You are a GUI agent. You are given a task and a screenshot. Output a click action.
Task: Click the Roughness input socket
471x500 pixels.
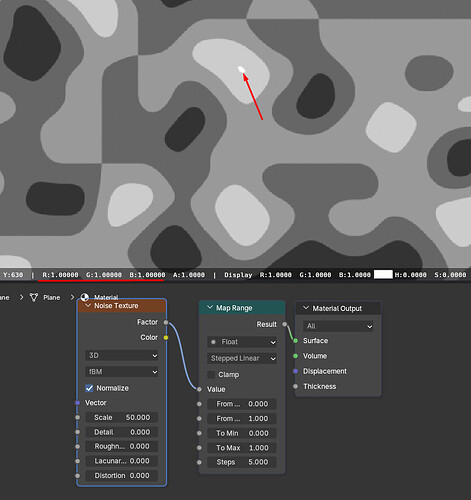click(x=77, y=446)
